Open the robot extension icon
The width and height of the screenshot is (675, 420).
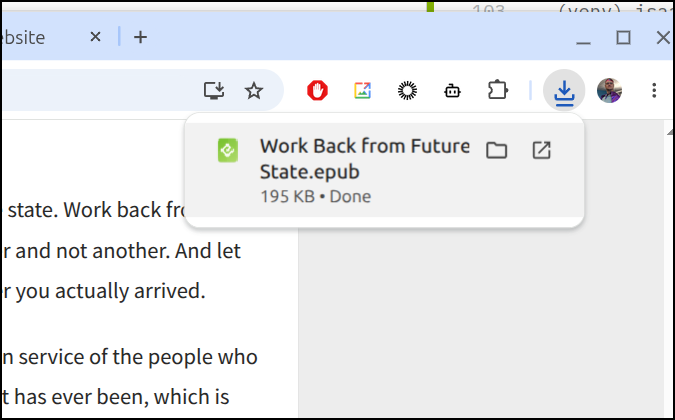pyautogui.click(x=452, y=91)
